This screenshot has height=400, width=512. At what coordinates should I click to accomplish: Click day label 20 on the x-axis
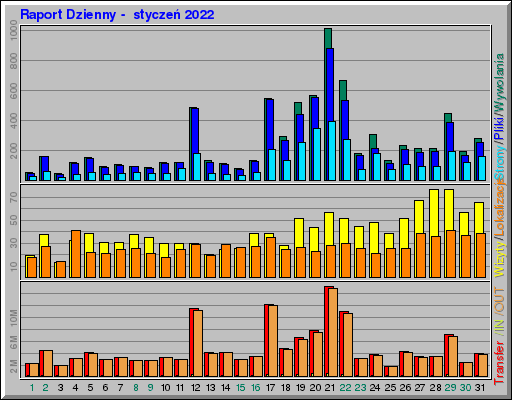(315, 388)
